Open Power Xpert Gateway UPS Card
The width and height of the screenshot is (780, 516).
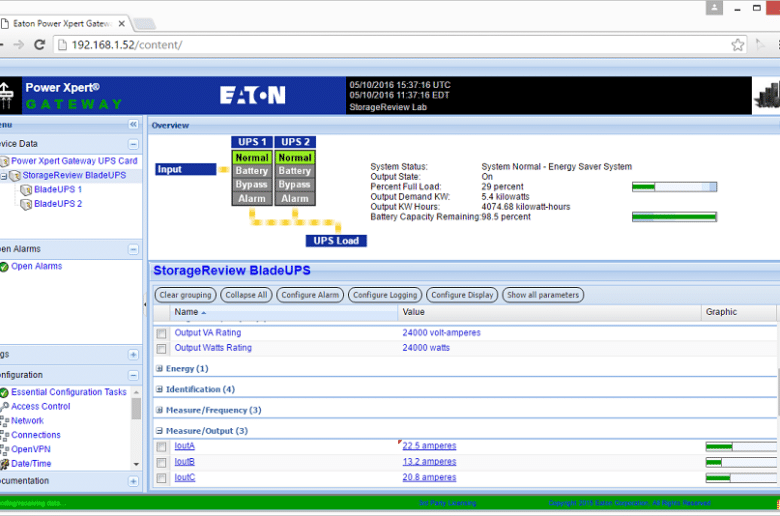click(74, 161)
